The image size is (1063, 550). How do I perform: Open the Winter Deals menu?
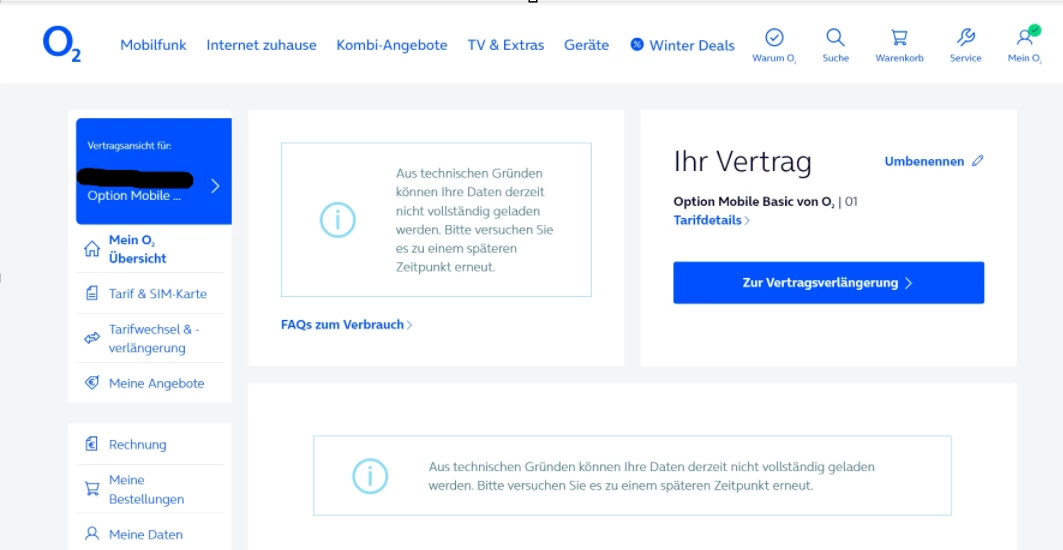click(x=692, y=45)
